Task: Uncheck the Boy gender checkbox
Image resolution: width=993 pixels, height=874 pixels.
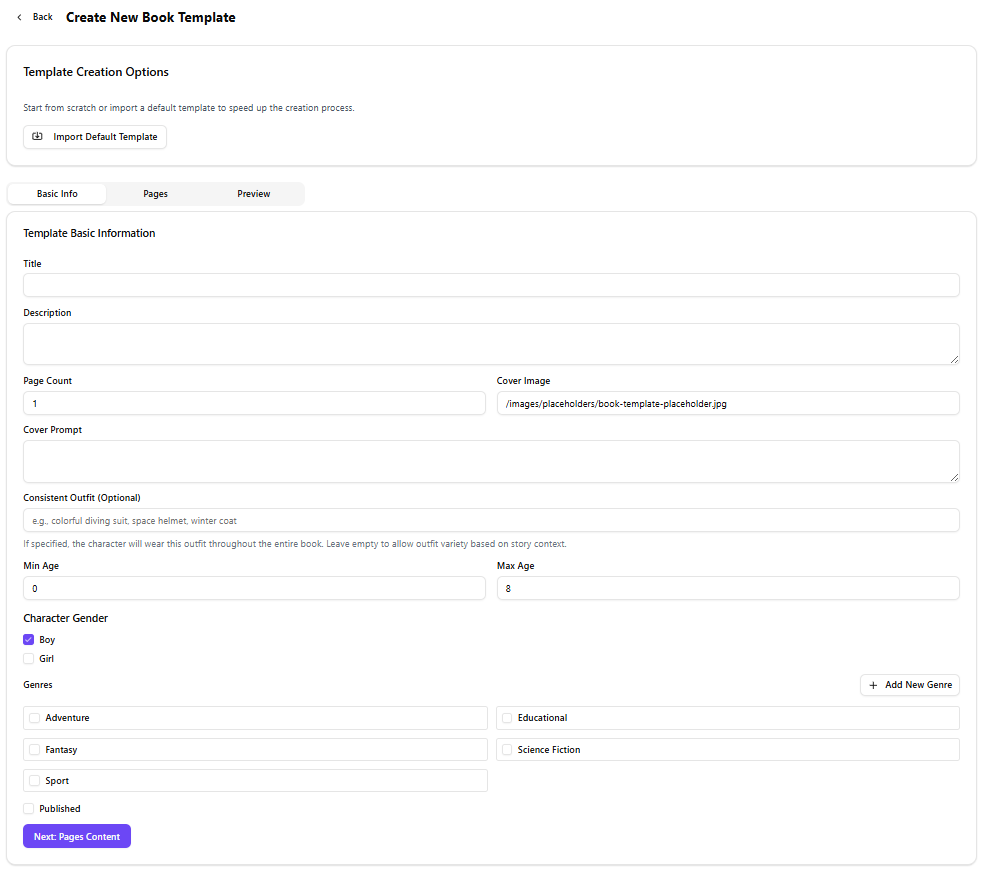Action: pyautogui.click(x=29, y=640)
